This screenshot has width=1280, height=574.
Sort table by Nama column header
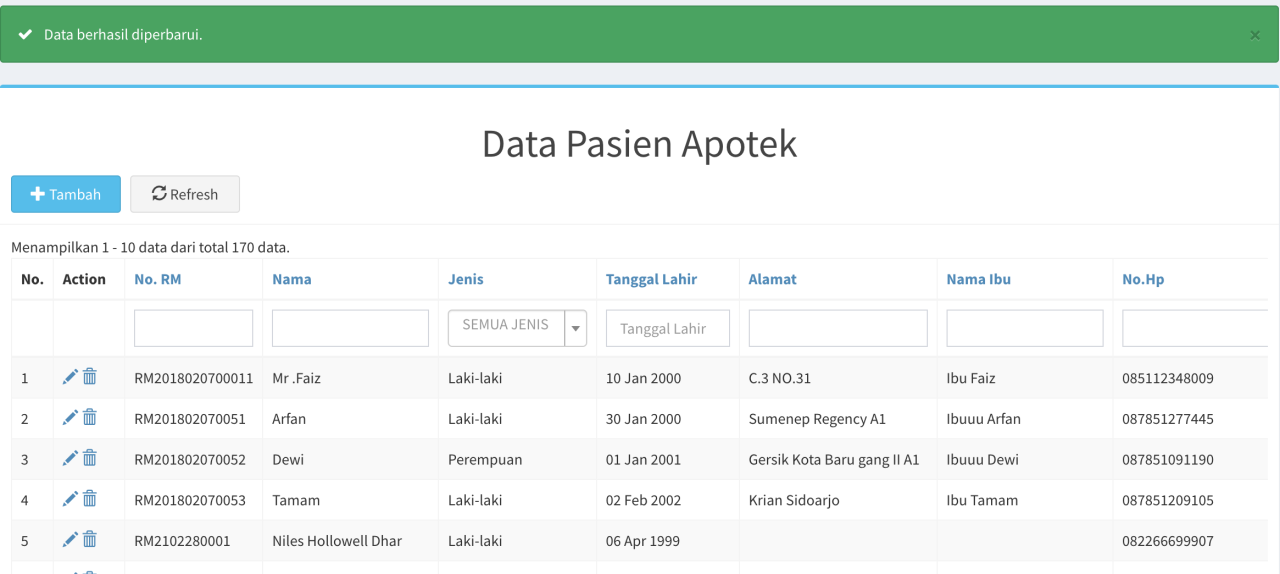coord(292,279)
